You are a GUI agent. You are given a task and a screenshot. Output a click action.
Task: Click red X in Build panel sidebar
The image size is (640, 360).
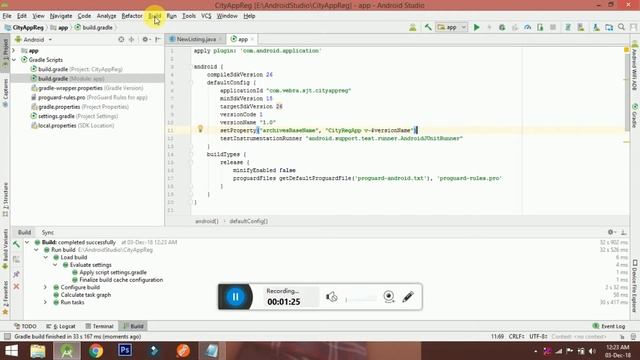coord(16,287)
